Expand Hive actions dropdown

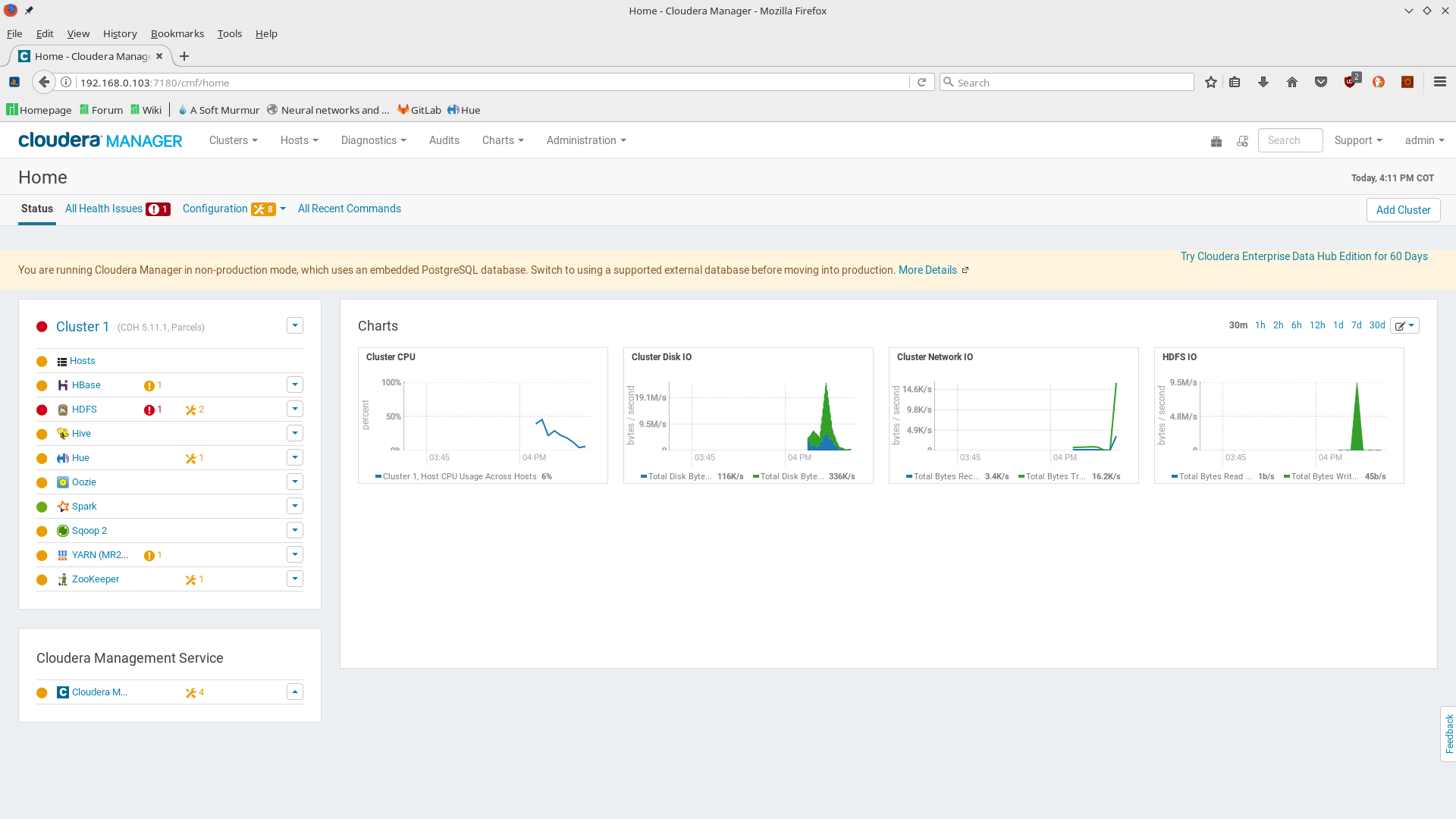pyautogui.click(x=295, y=433)
